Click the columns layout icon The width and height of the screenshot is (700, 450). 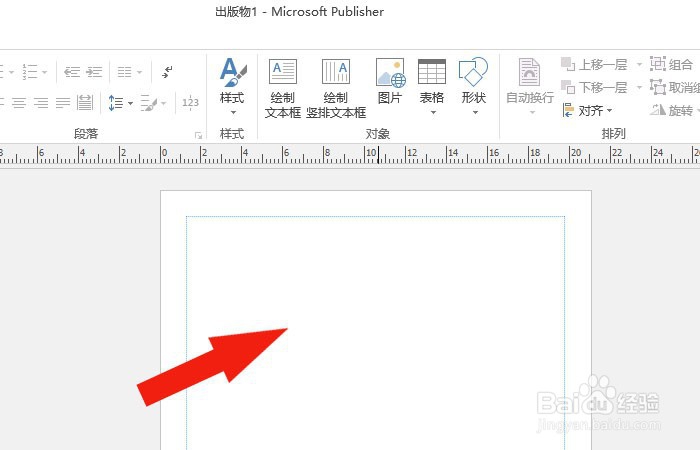[124, 72]
